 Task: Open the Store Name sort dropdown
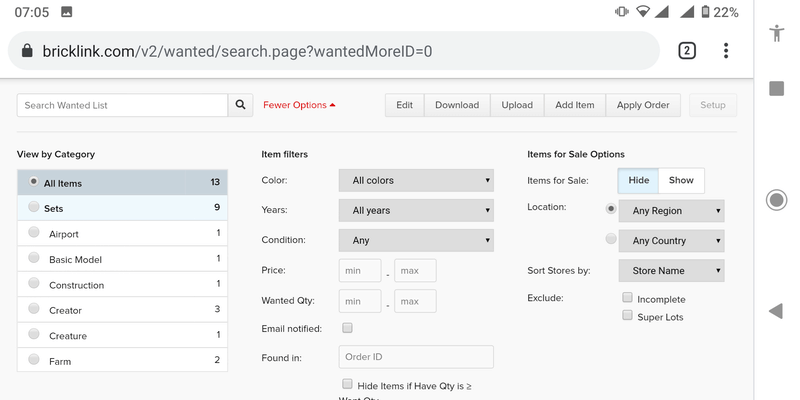[x=671, y=270]
